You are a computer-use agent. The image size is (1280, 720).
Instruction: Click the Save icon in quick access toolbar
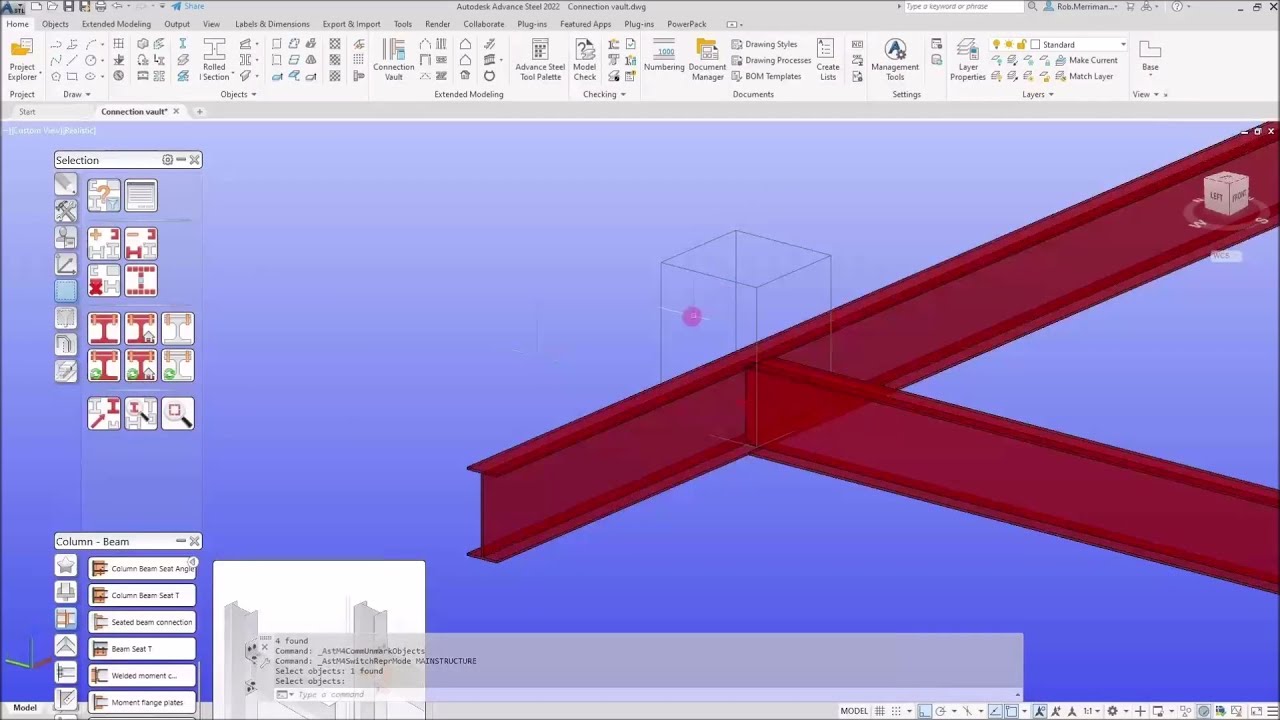(x=69, y=6)
